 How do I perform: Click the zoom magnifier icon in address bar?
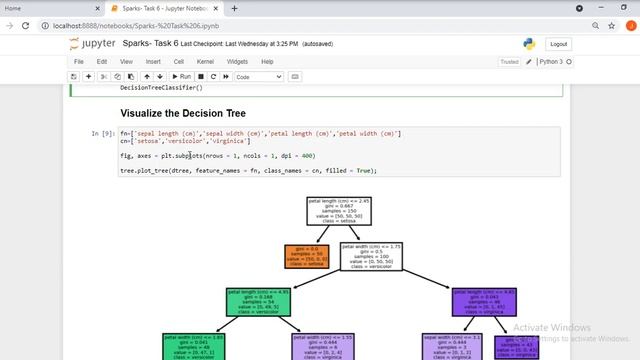pos(596,26)
